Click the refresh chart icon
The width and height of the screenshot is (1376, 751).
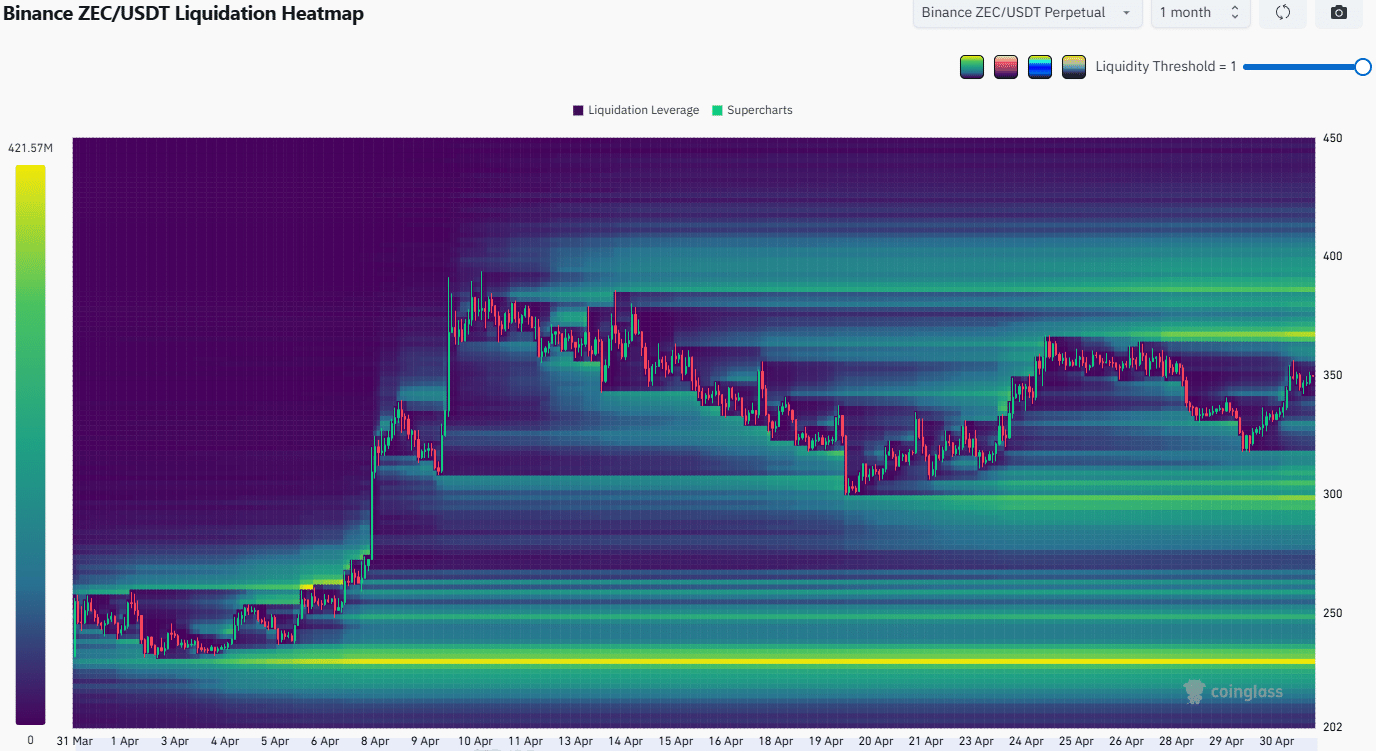(x=1283, y=13)
